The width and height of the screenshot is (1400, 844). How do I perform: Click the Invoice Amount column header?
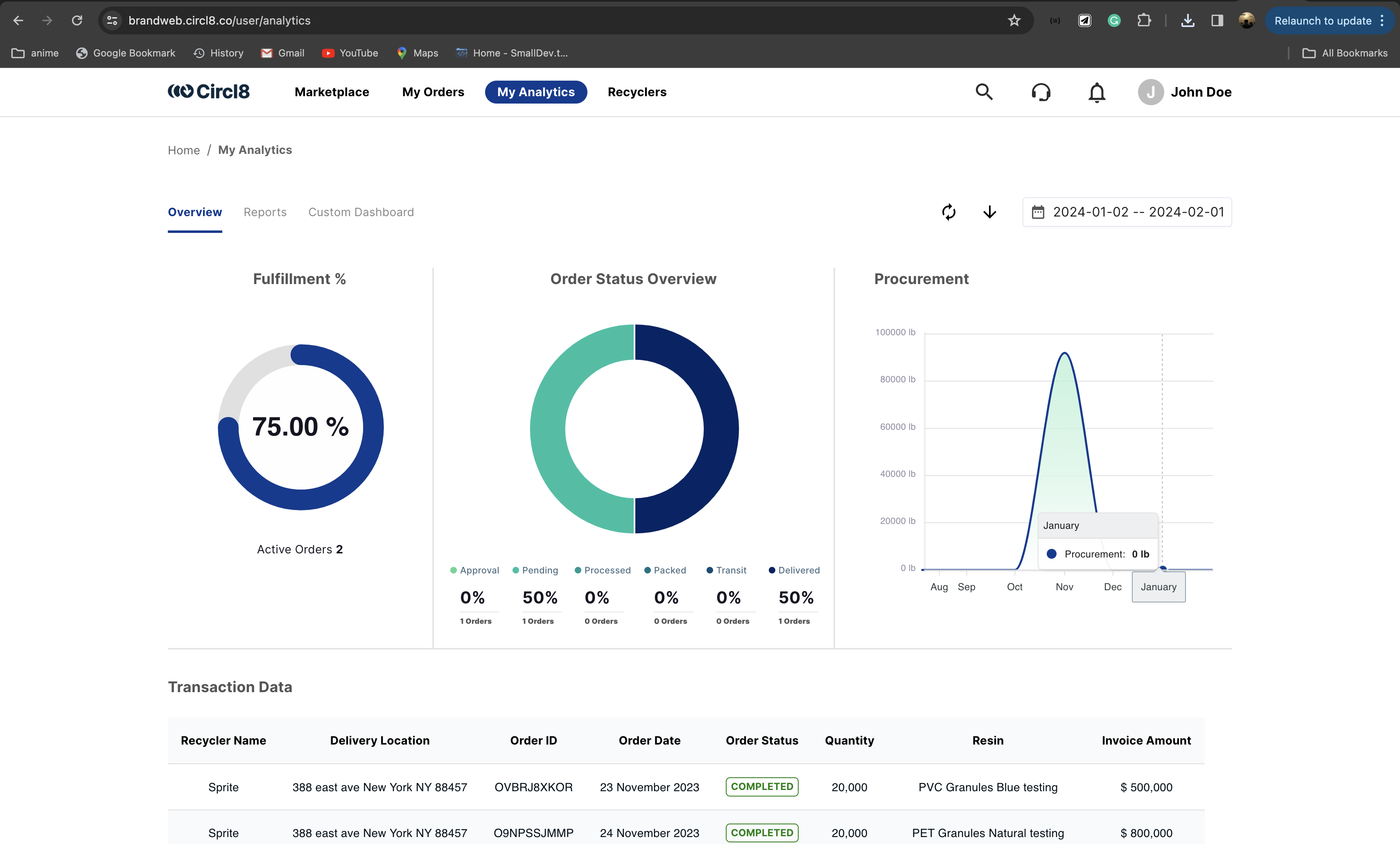pyautogui.click(x=1146, y=740)
